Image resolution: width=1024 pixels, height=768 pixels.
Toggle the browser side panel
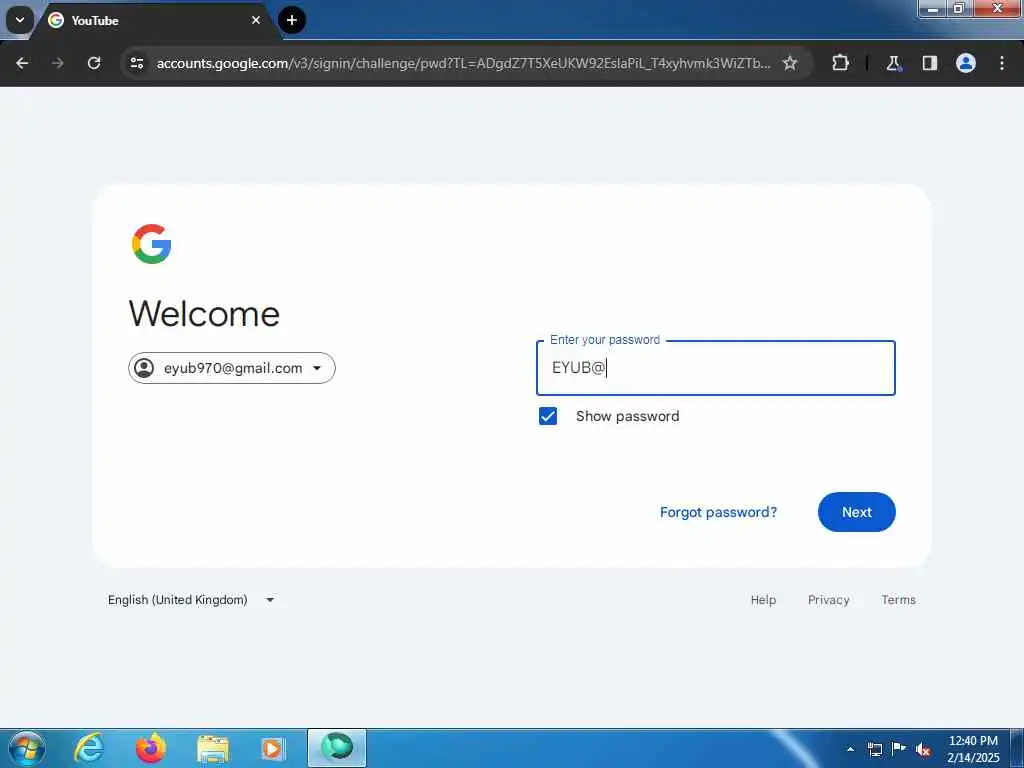[x=930, y=63]
